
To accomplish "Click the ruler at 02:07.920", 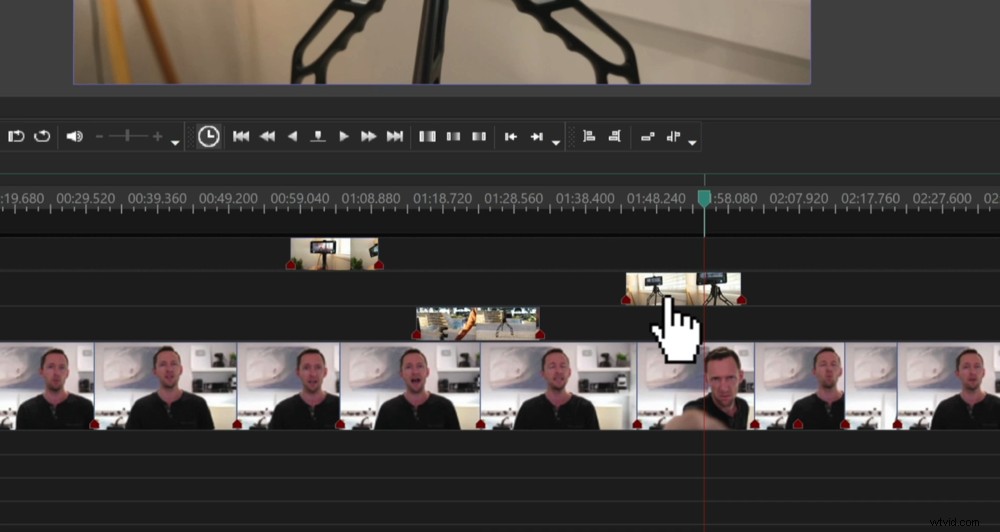I will (799, 198).
